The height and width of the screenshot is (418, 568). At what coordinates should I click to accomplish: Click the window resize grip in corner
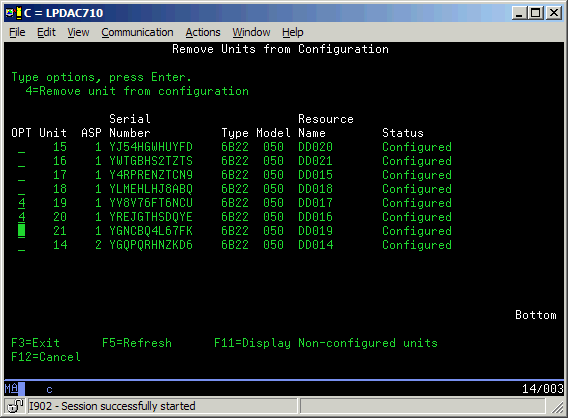click(557, 407)
